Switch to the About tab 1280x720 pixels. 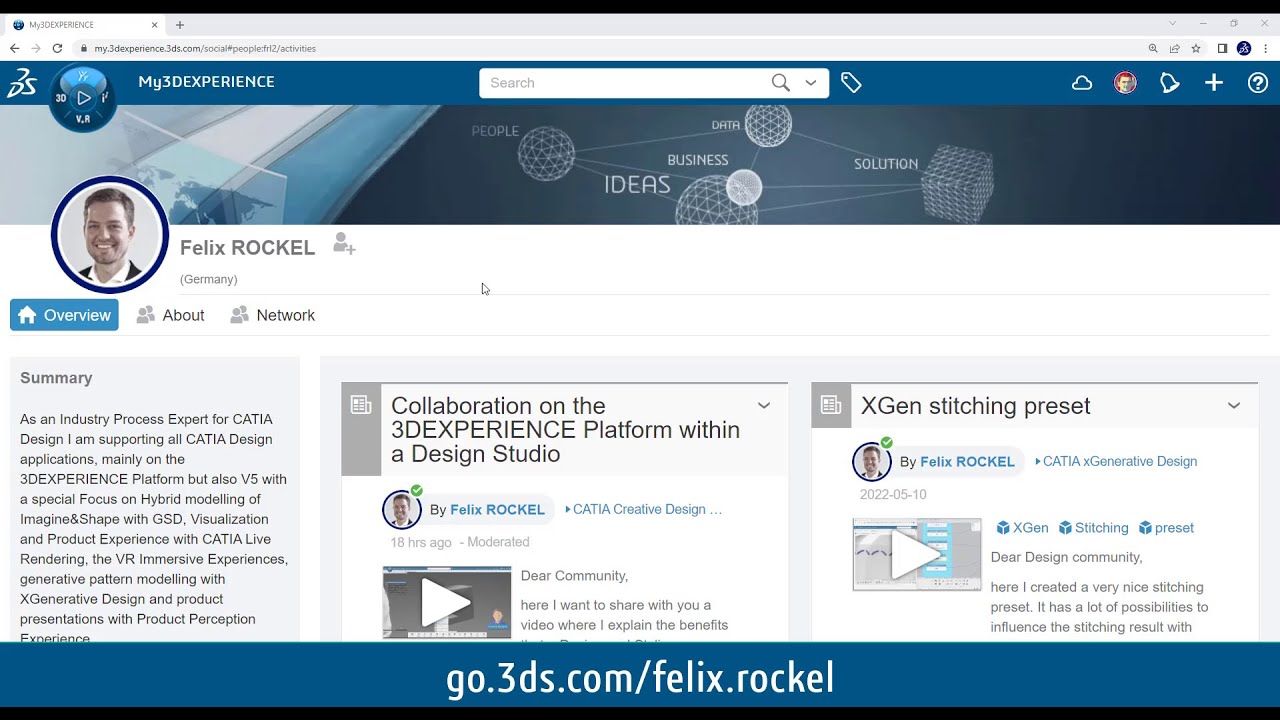[x=170, y=315]
